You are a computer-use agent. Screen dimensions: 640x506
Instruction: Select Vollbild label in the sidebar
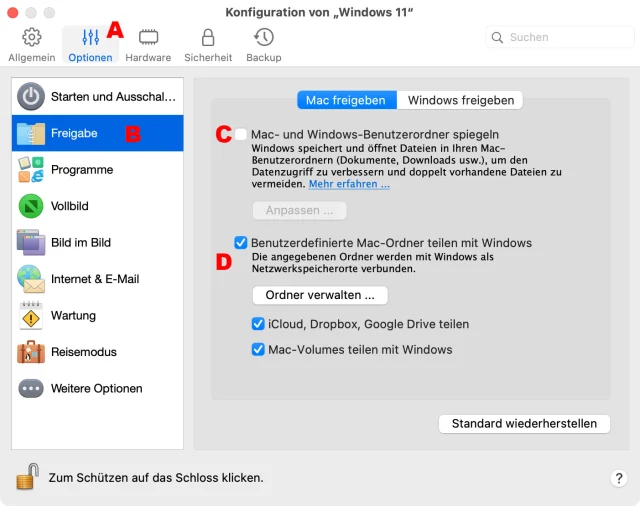pos(69,206)
